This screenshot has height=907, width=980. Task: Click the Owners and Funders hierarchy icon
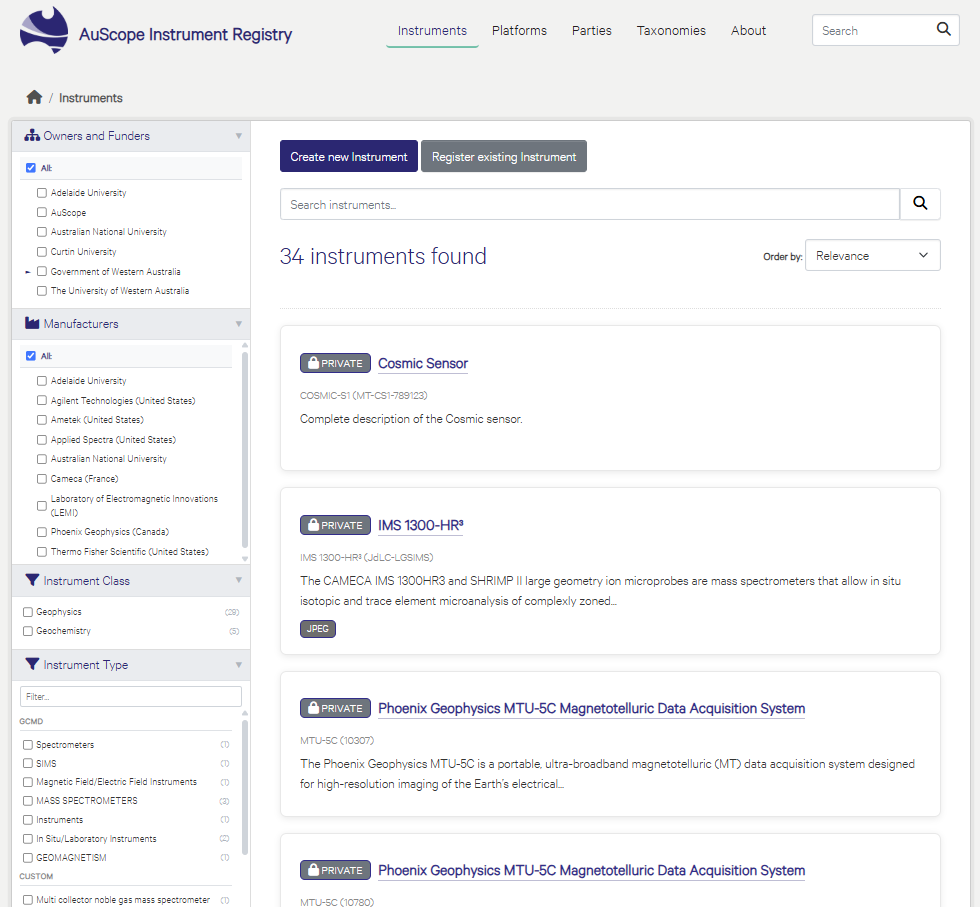[32, 136]
